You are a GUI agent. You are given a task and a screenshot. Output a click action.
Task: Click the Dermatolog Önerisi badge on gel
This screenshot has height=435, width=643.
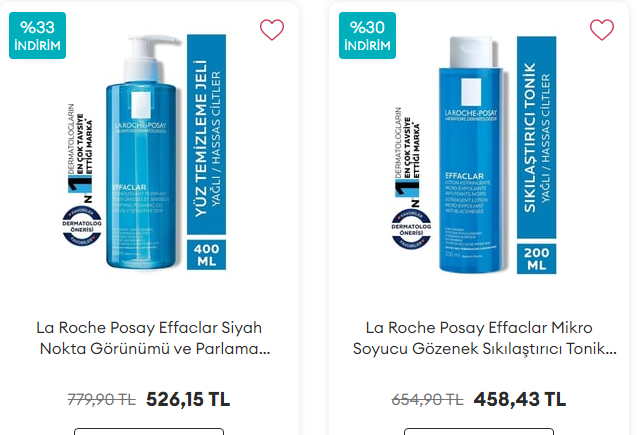(x=82, y=226)
